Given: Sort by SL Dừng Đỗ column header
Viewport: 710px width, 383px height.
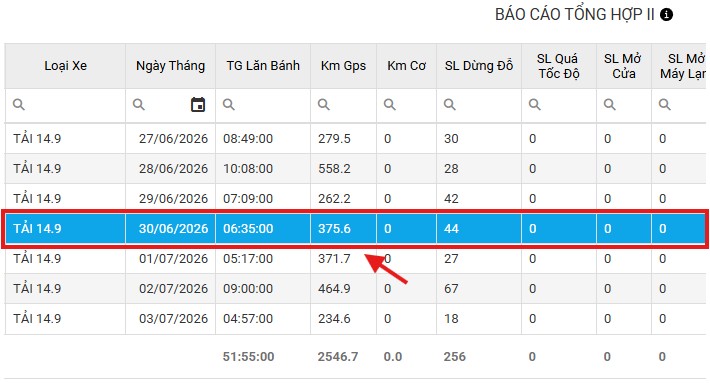Looking at the screenshot, I should click(x=479, y=66).
